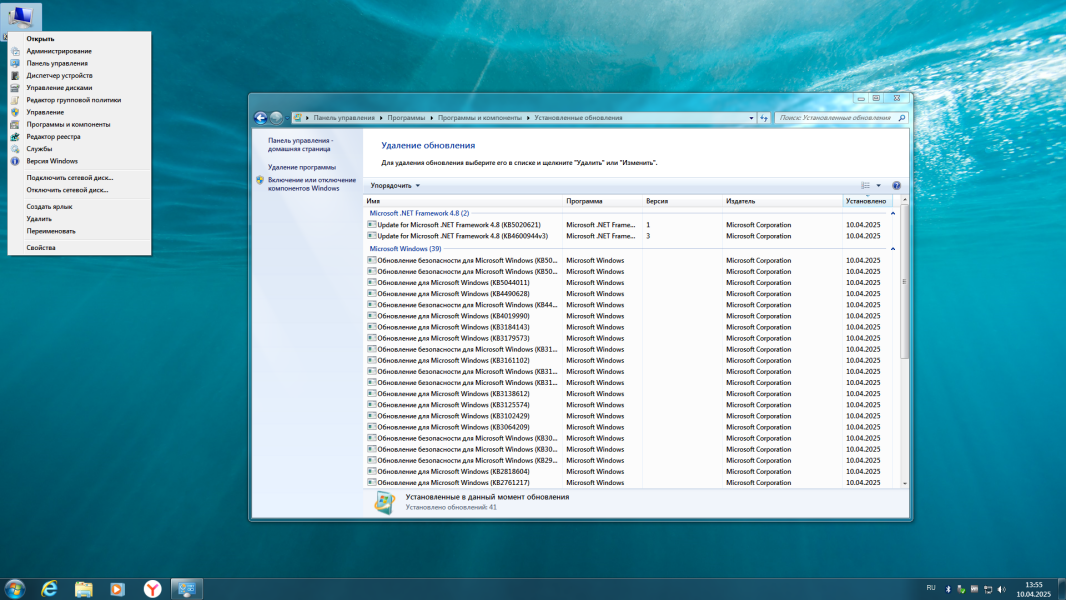Change the list view using the view icon

coord(865,186)
